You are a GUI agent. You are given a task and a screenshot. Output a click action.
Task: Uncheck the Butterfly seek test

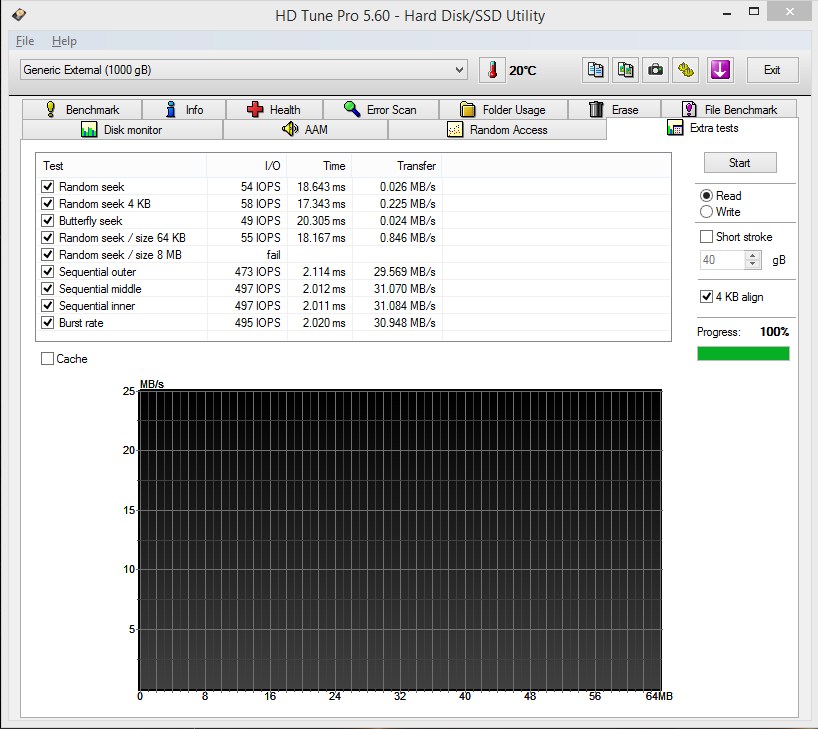click(47, 220)
